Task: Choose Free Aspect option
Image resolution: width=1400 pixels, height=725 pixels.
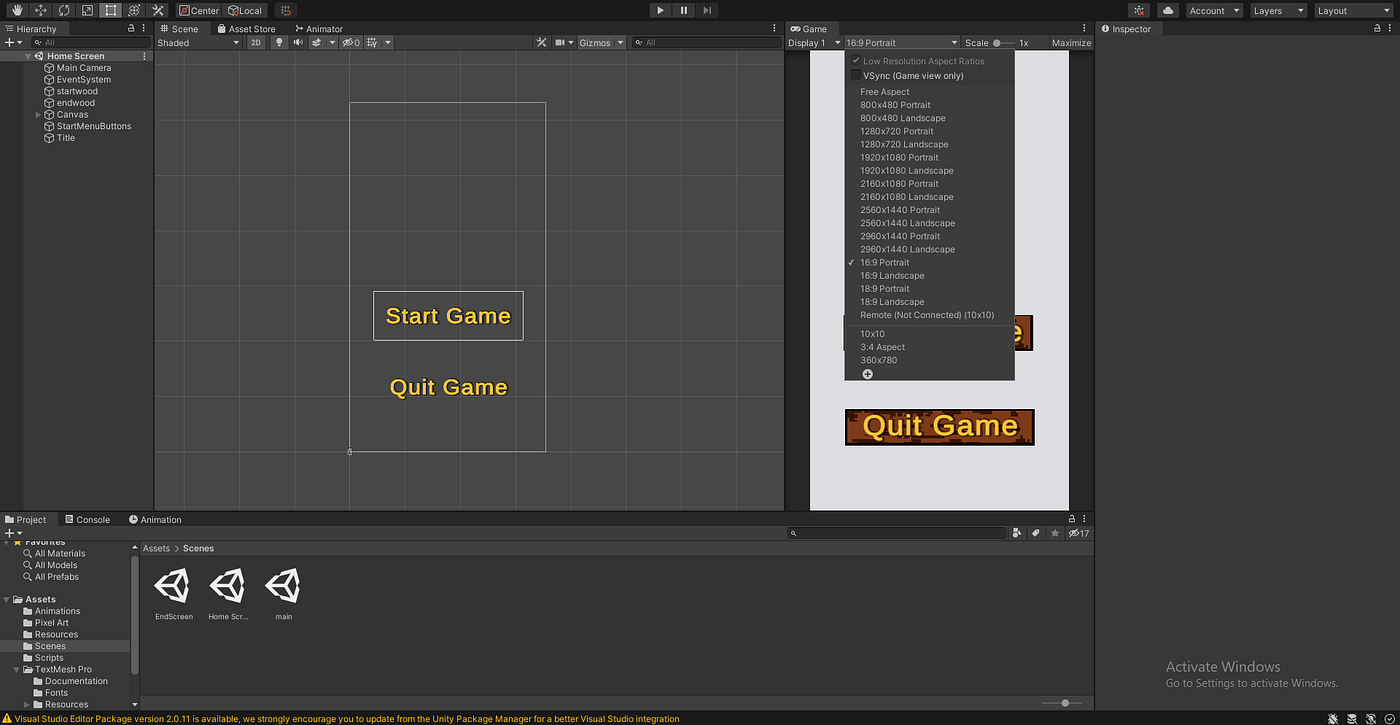Action: (885, 92)
